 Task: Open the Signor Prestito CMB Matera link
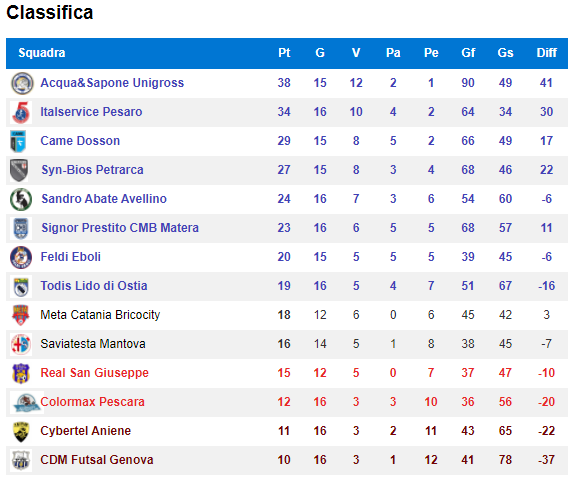(x=120, y=228)
